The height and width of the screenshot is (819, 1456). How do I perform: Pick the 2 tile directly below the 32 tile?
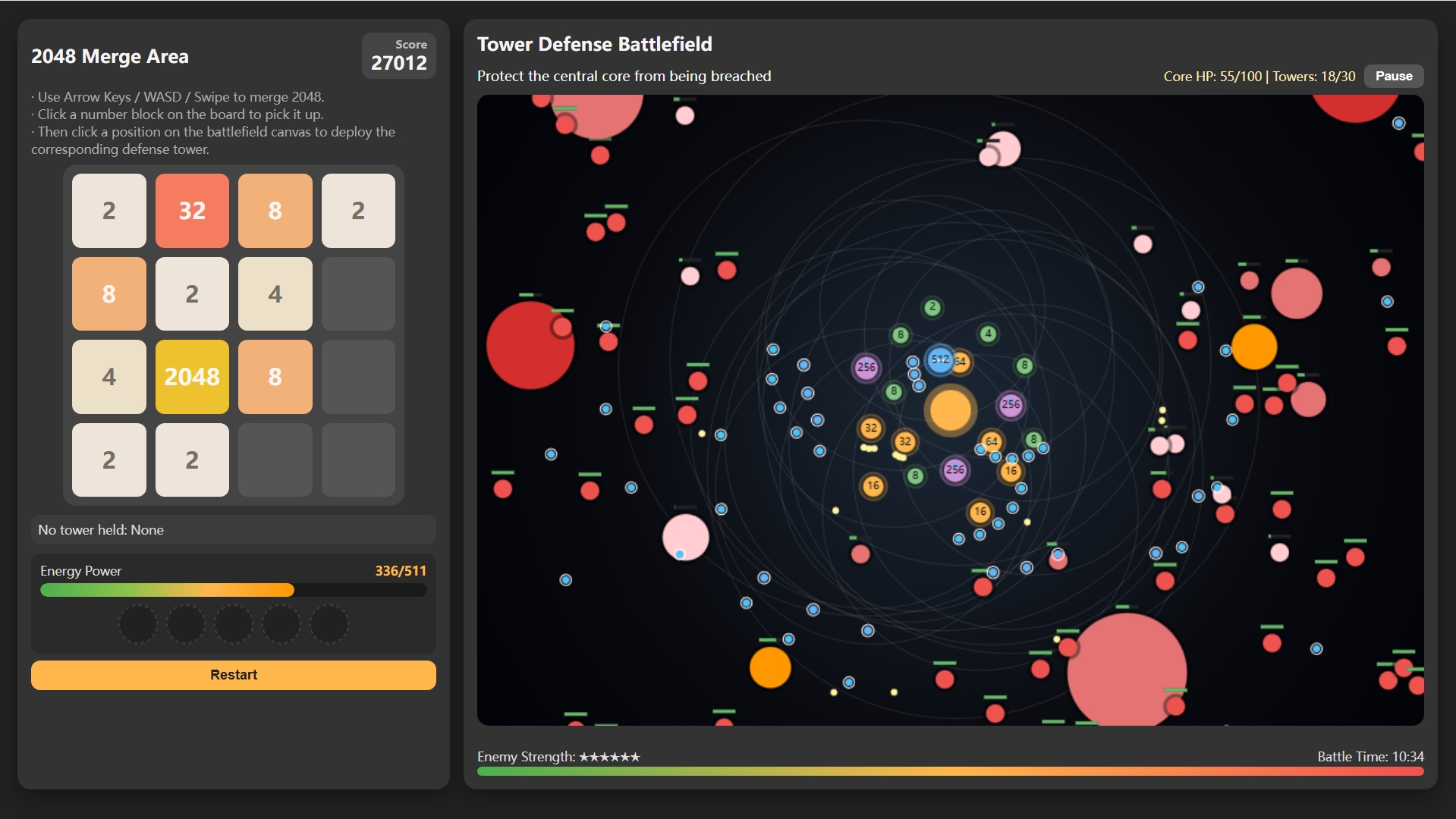point(192,293)
